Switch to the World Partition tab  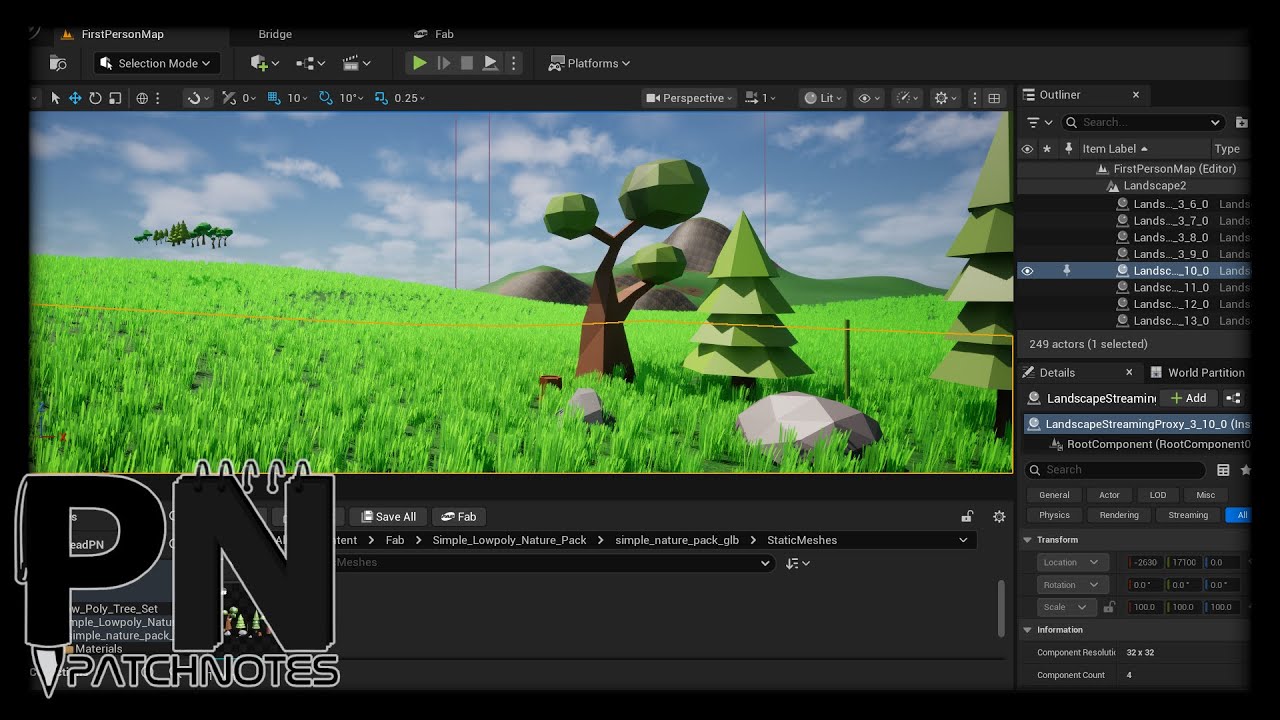[1197, 372]
